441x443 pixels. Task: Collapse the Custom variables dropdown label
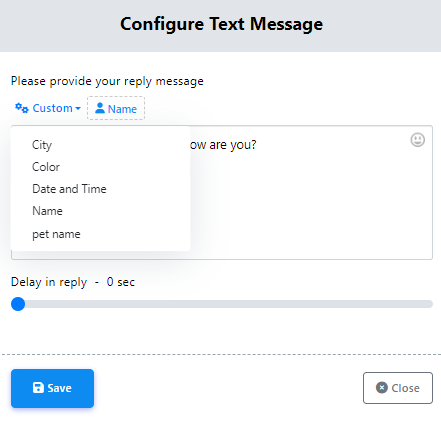[52, 108]
